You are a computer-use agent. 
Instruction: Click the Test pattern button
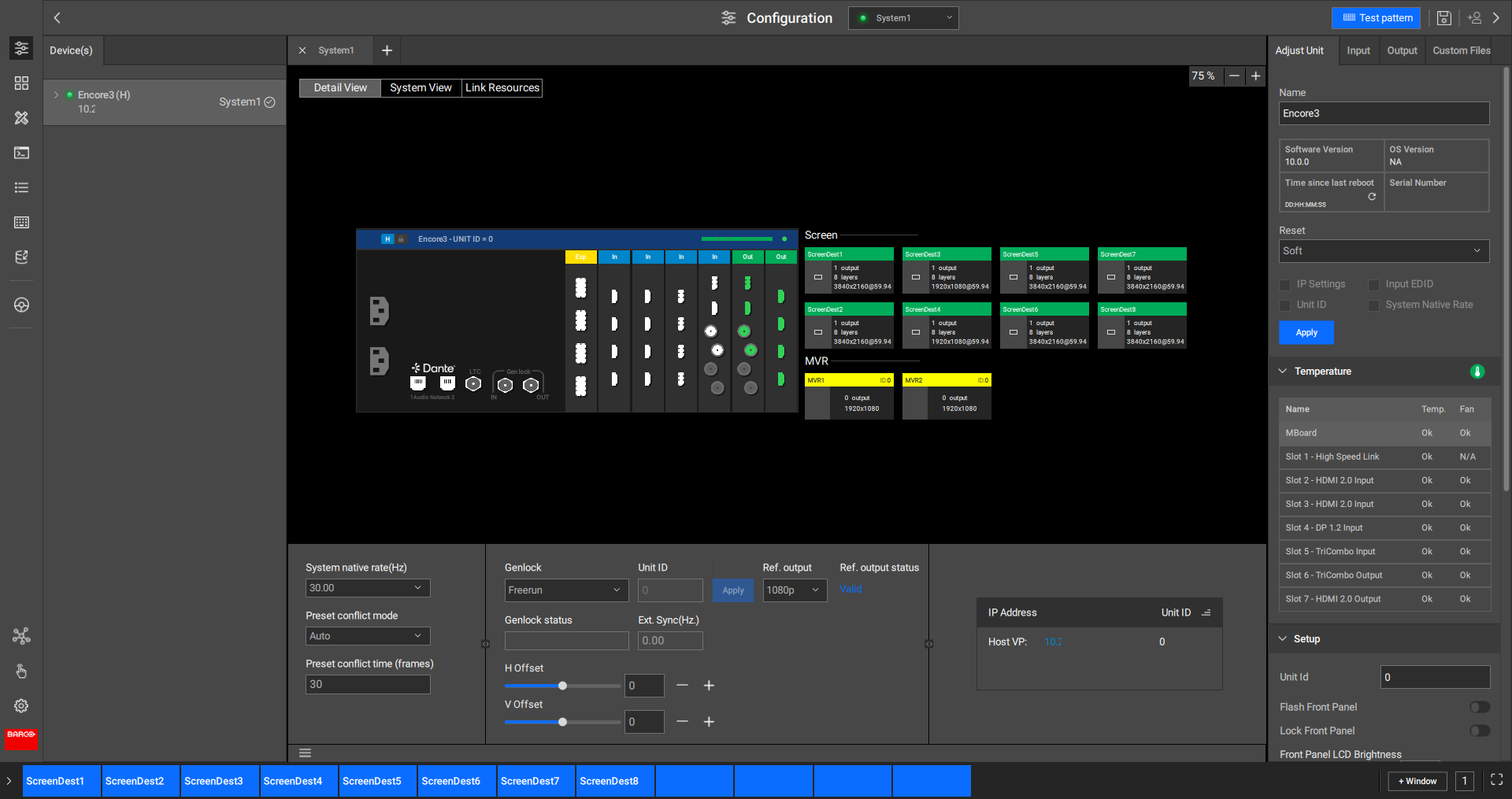[1376, 17]
